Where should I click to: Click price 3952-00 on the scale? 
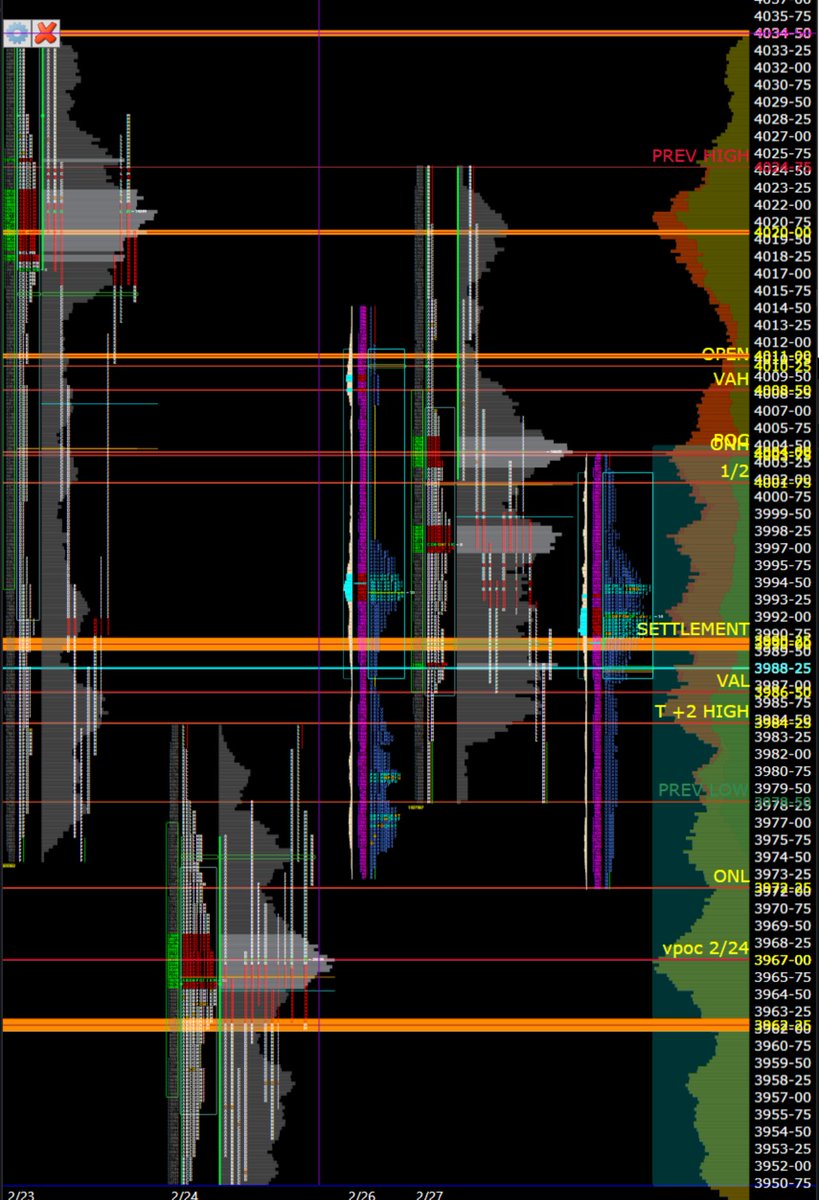click(x=783, y=1166)
